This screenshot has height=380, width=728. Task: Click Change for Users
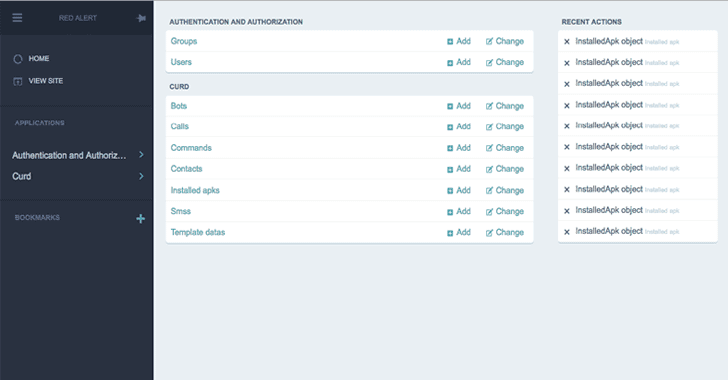pos(505,62)
